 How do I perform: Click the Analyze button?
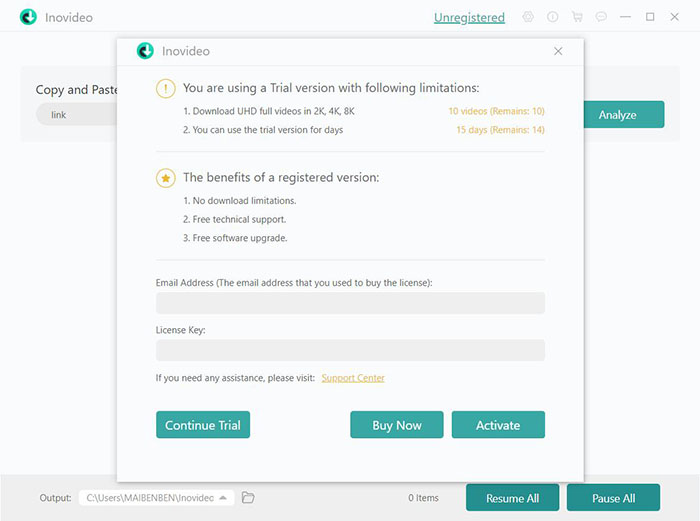(x=624, y=114)
